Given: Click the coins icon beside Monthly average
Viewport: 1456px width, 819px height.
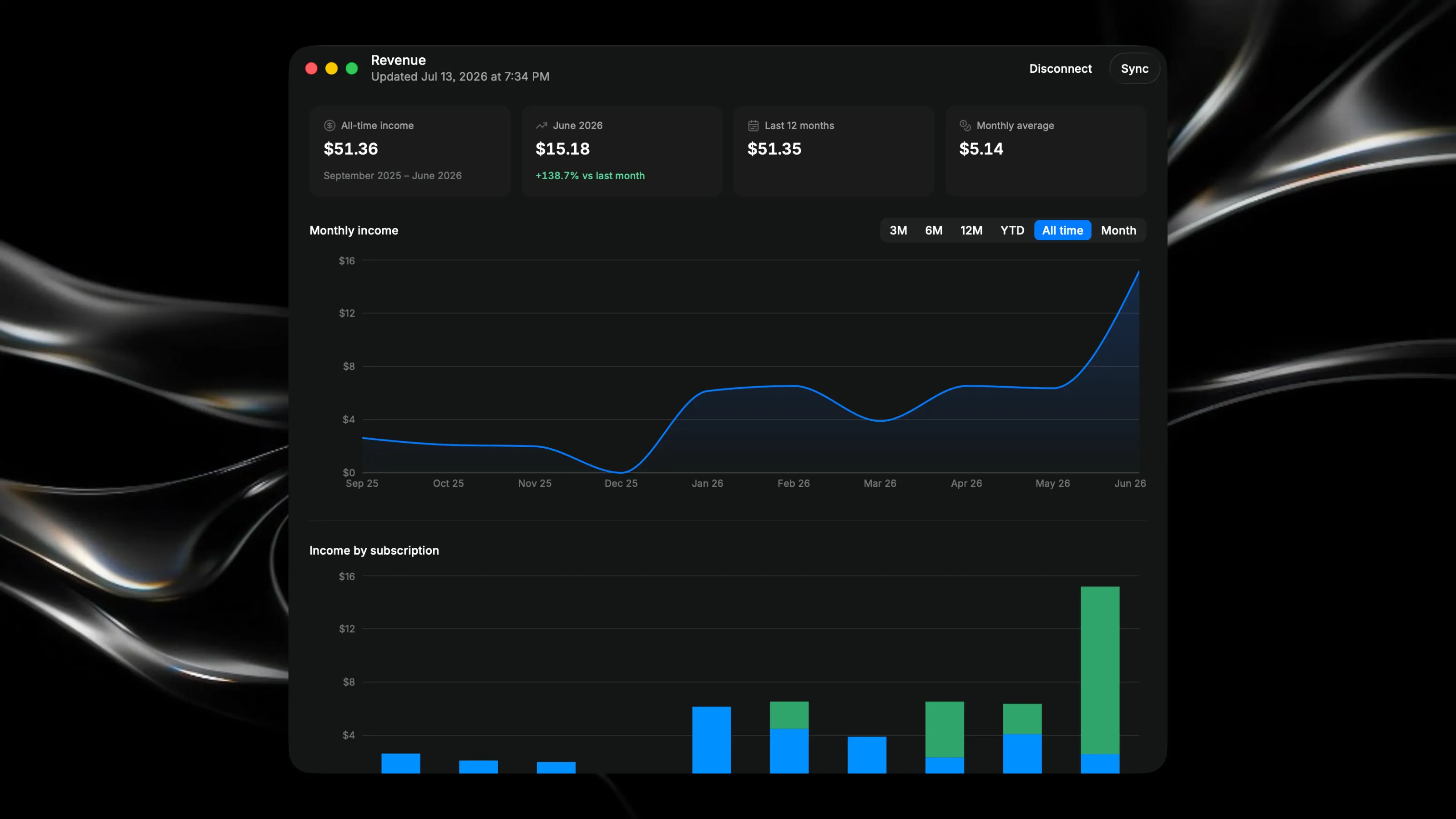Looking at the screenshot, I should (966, 126).
